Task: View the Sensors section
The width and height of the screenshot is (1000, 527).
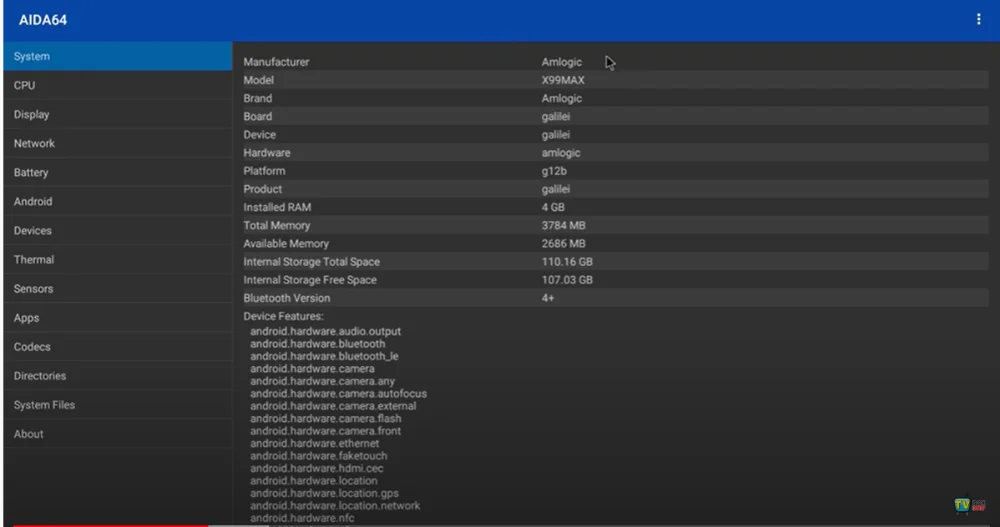Action: pyautogui.click(x=118, y=288)
